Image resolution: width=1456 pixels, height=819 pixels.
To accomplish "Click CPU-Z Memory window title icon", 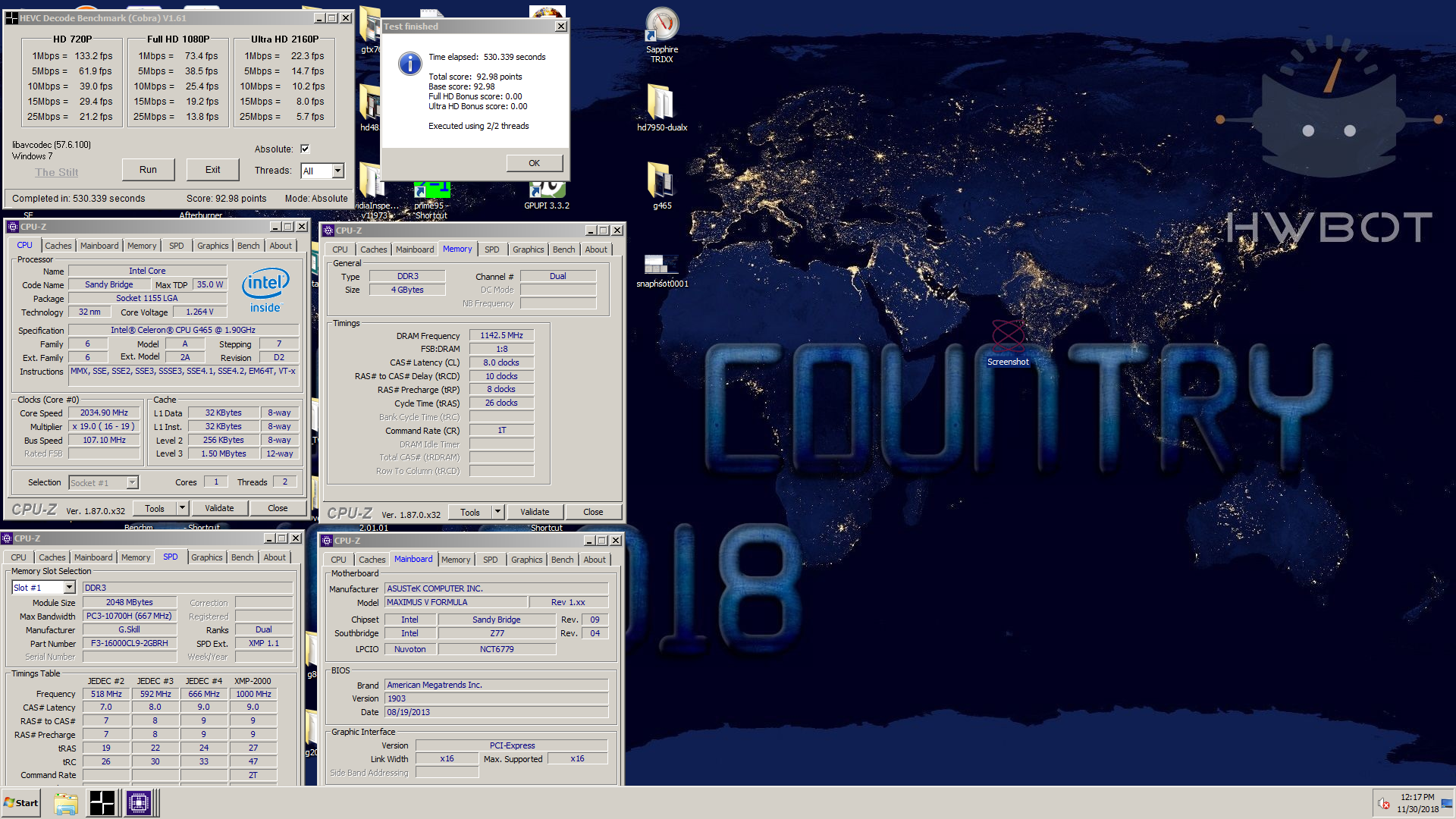I will pos(328,231).
